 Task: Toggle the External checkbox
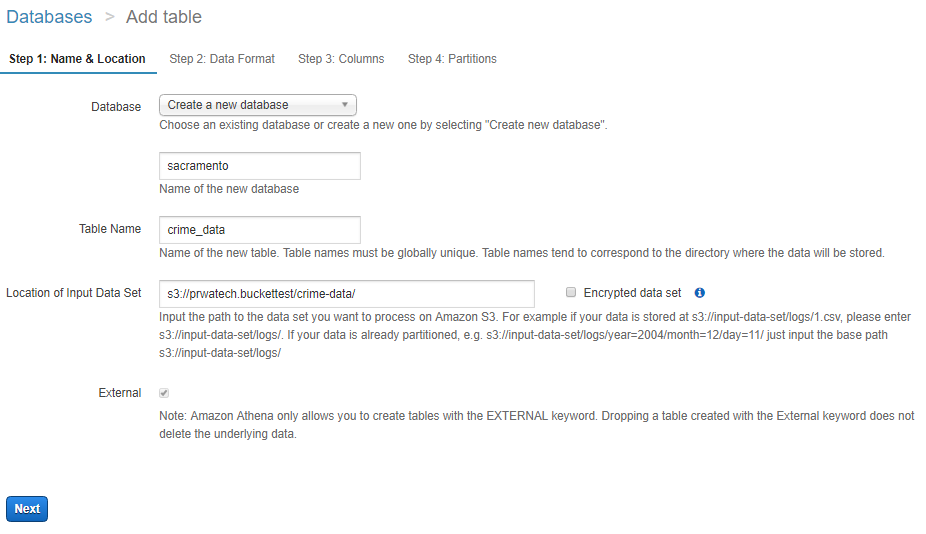click(x=164, y=393)
